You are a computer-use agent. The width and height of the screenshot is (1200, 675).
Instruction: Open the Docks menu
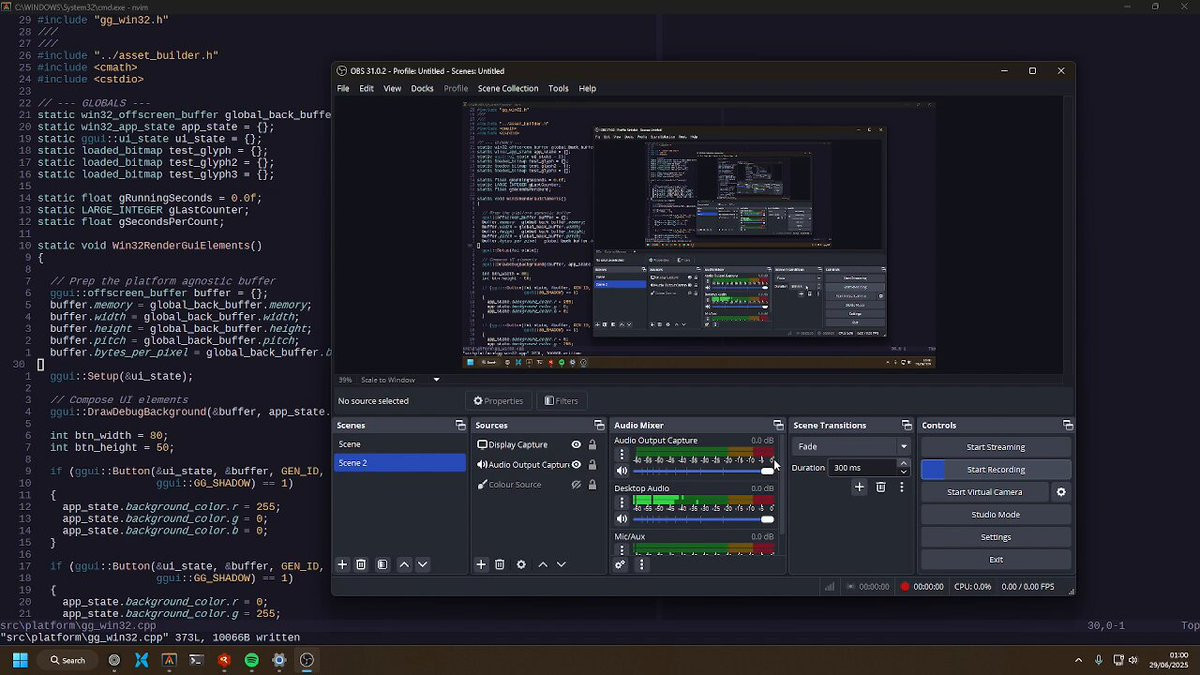click(x=422, y=88)
